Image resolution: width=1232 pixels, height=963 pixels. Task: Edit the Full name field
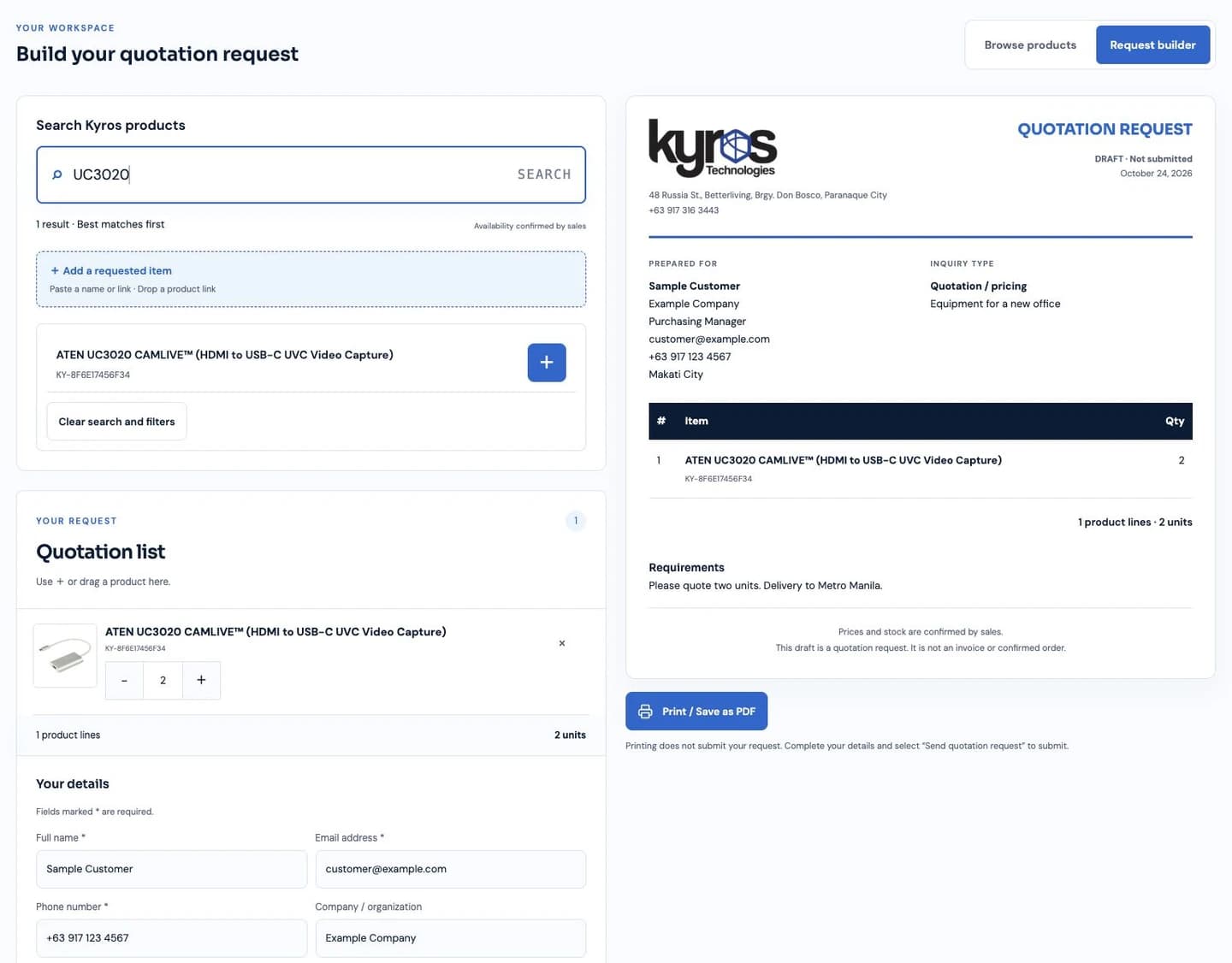click(x=171, y=869)
